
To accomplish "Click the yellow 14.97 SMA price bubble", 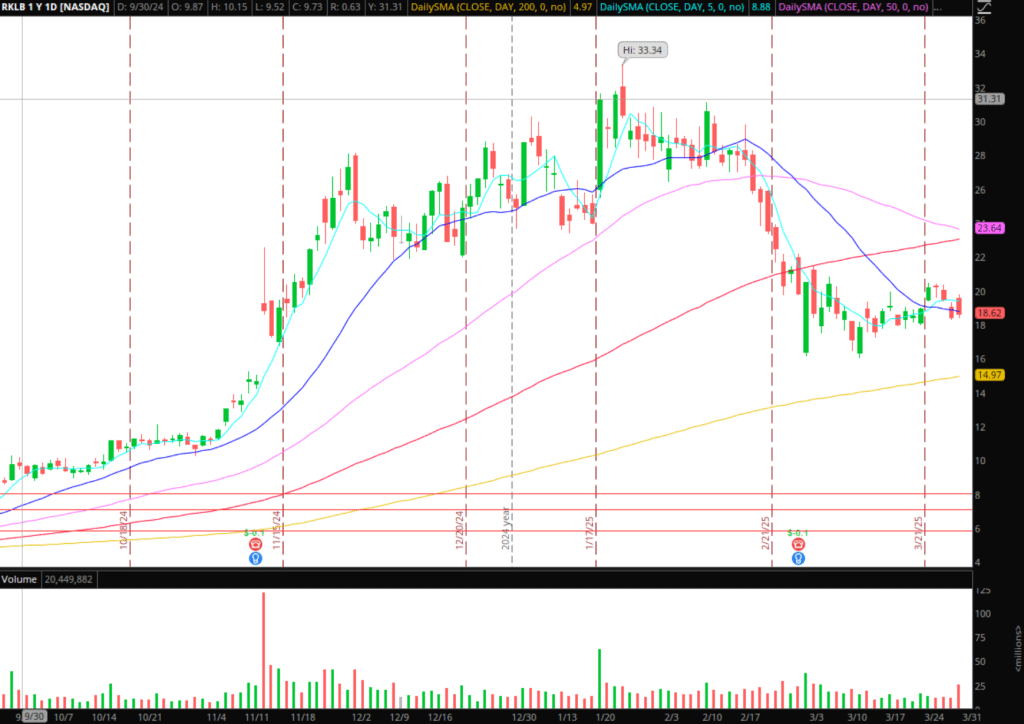I will 989,375.
